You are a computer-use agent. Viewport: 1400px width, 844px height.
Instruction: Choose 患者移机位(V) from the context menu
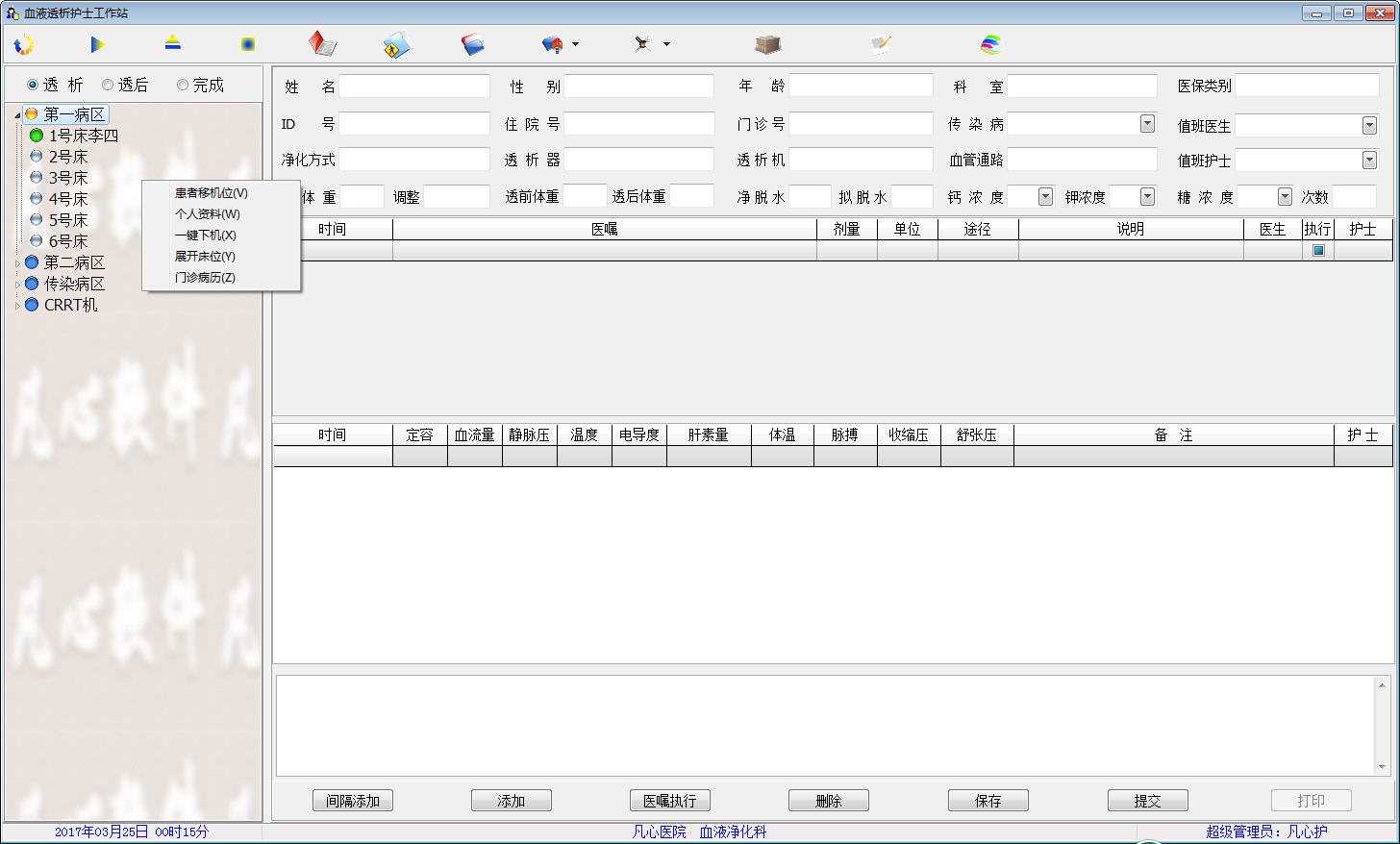211,193
